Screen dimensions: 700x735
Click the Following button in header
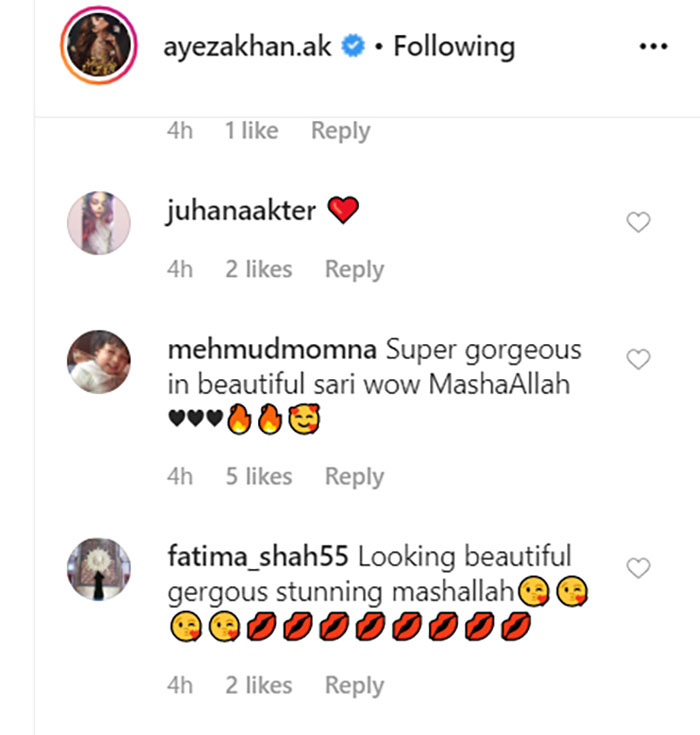pyautogui.click(x=454, y=47)
